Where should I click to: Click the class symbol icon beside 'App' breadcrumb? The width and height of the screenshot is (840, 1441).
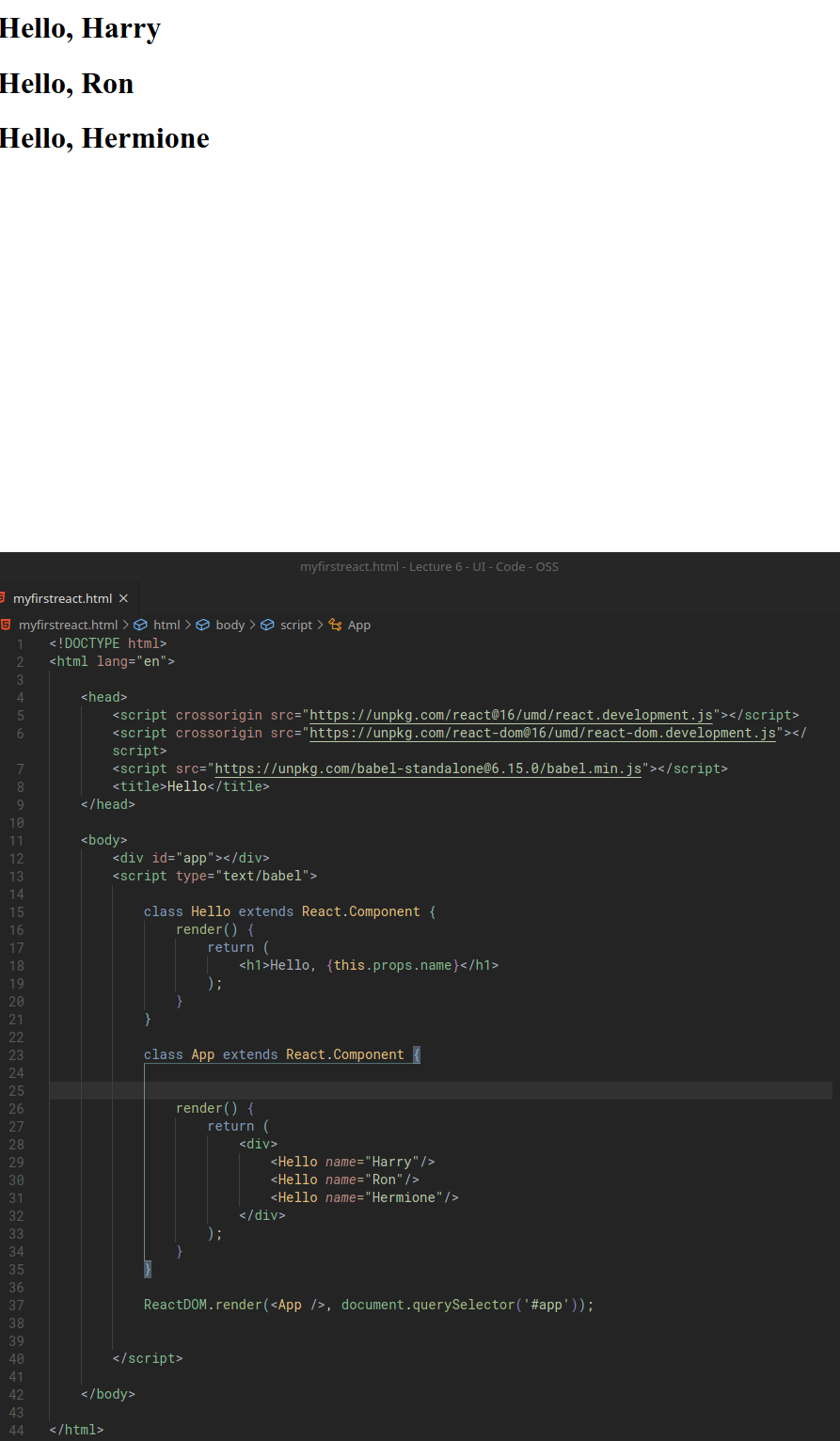pos(335,625)
